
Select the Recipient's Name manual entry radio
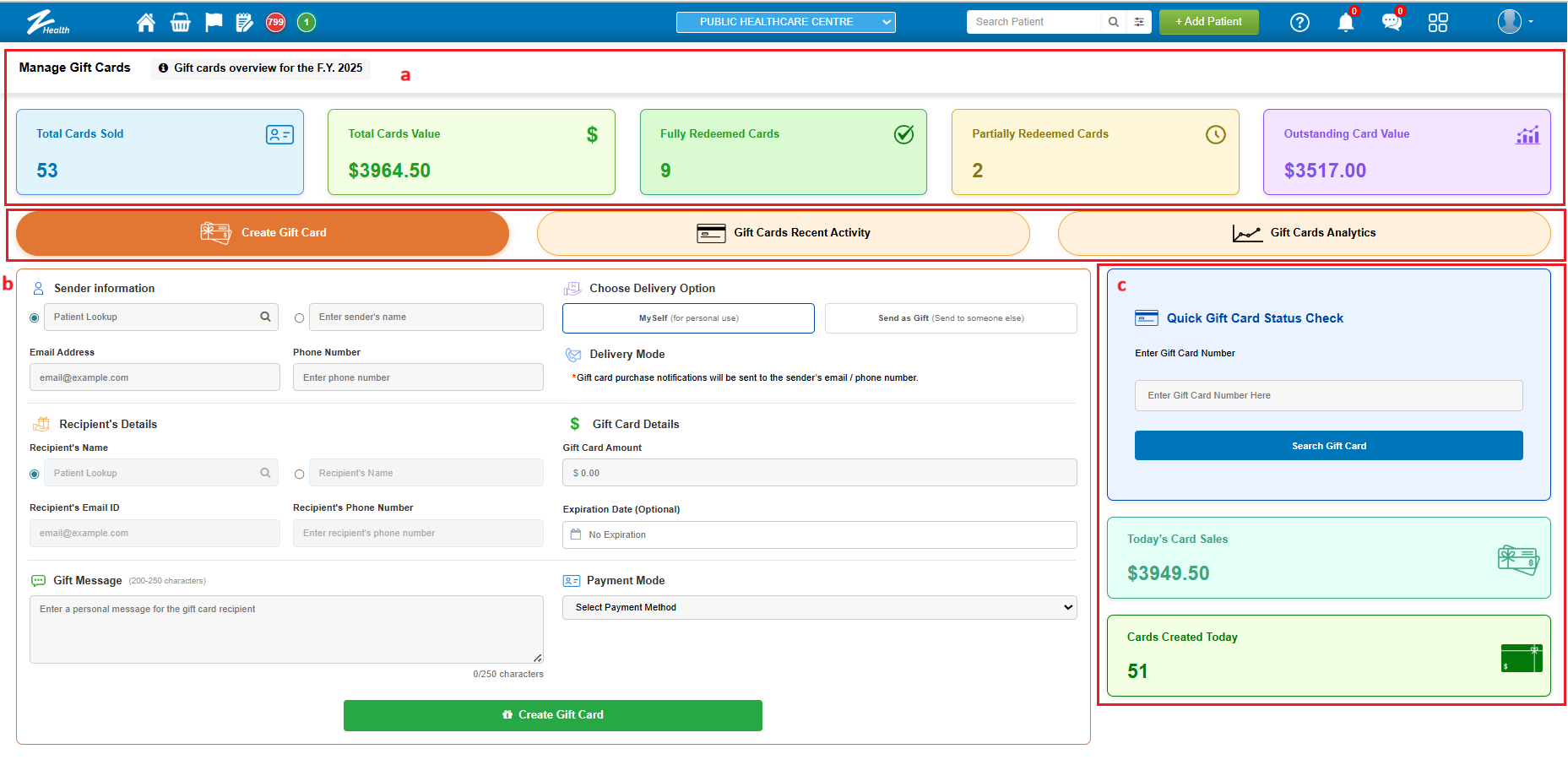(299, 475)
